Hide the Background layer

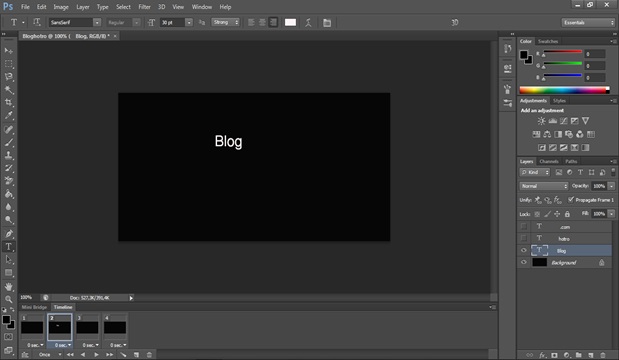pyautogui.click(x=523, y=262)
